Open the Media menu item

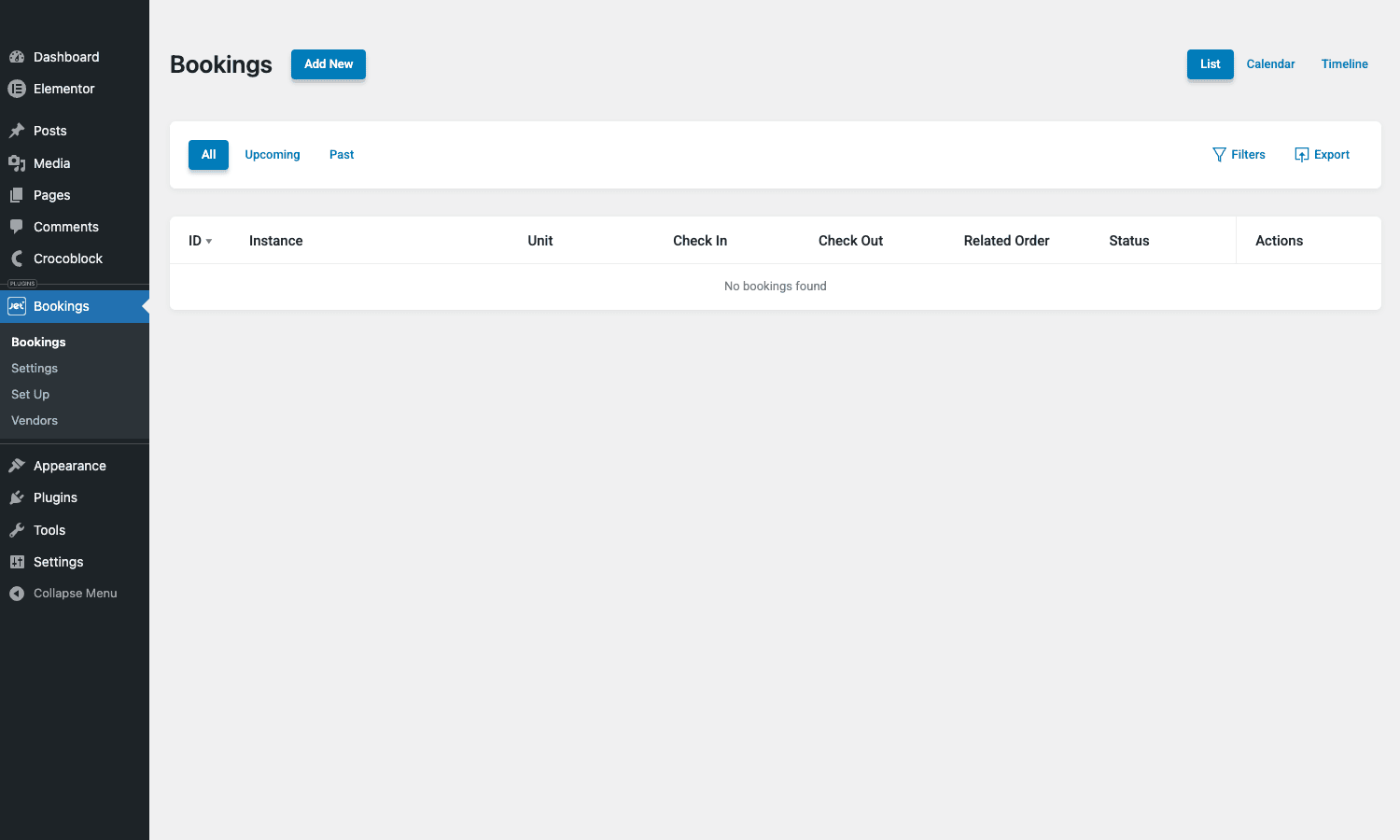point(75,163)
